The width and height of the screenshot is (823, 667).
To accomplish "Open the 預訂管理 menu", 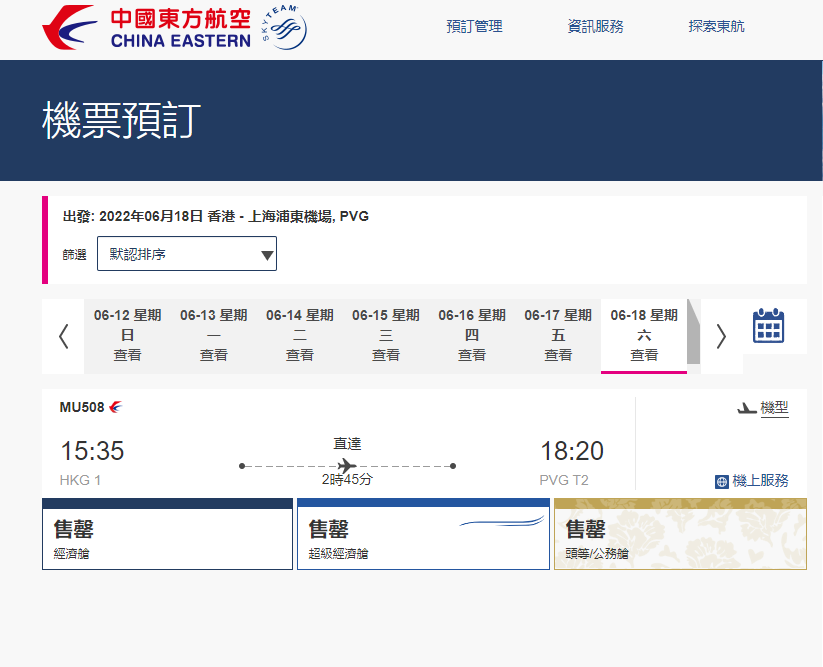I will pyautogui.click(x=474, y=27).
